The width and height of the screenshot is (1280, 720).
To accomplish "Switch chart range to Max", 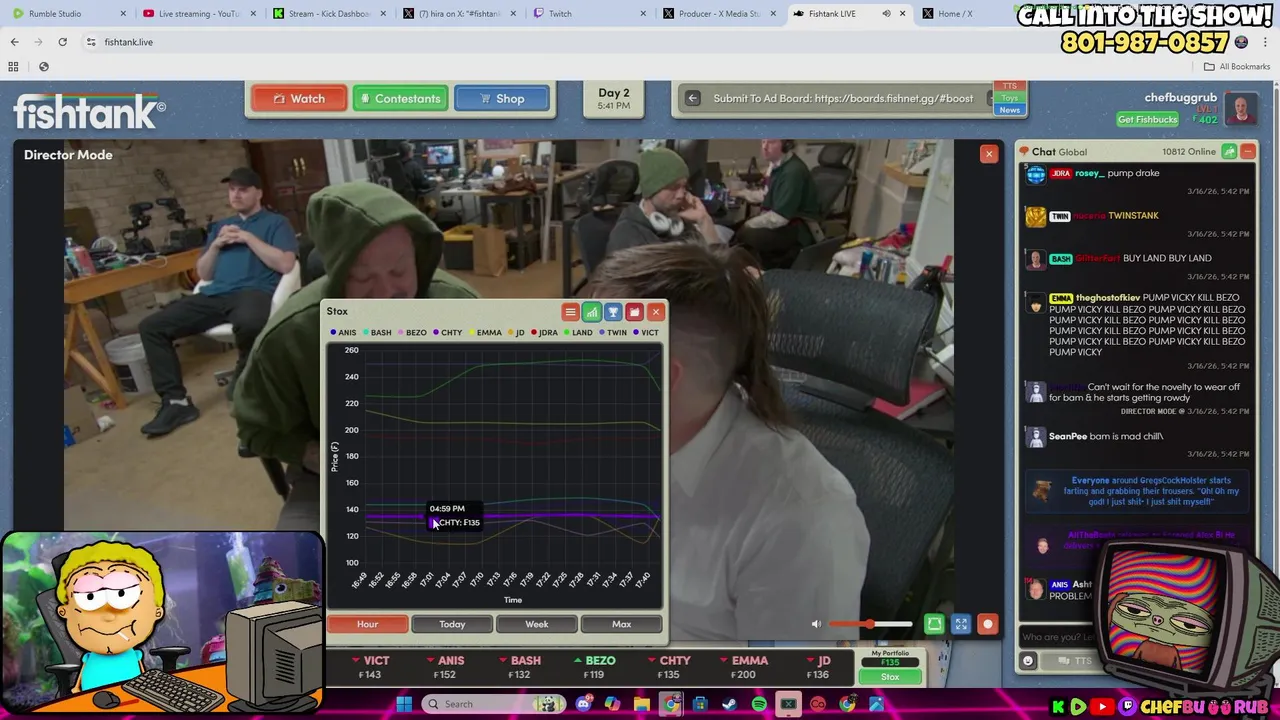I will point(621,624).
